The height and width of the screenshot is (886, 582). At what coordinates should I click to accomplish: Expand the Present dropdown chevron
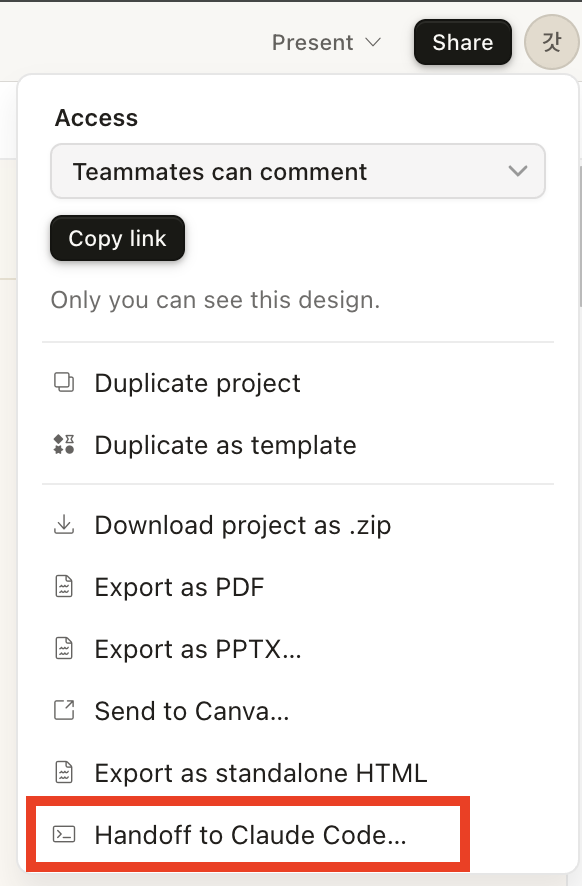pyautogui.click(x=373, y=42)
